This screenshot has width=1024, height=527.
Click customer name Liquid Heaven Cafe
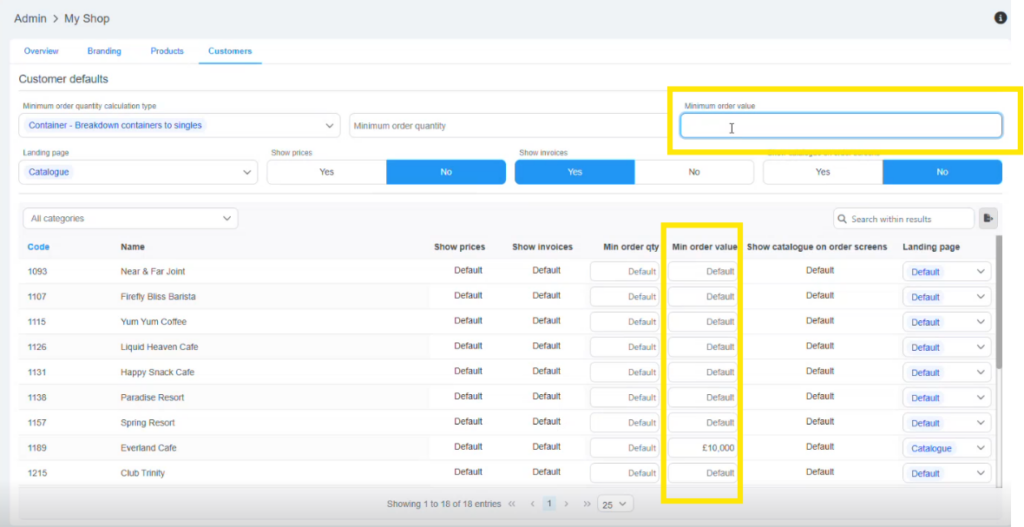click(x=159, y=347)
